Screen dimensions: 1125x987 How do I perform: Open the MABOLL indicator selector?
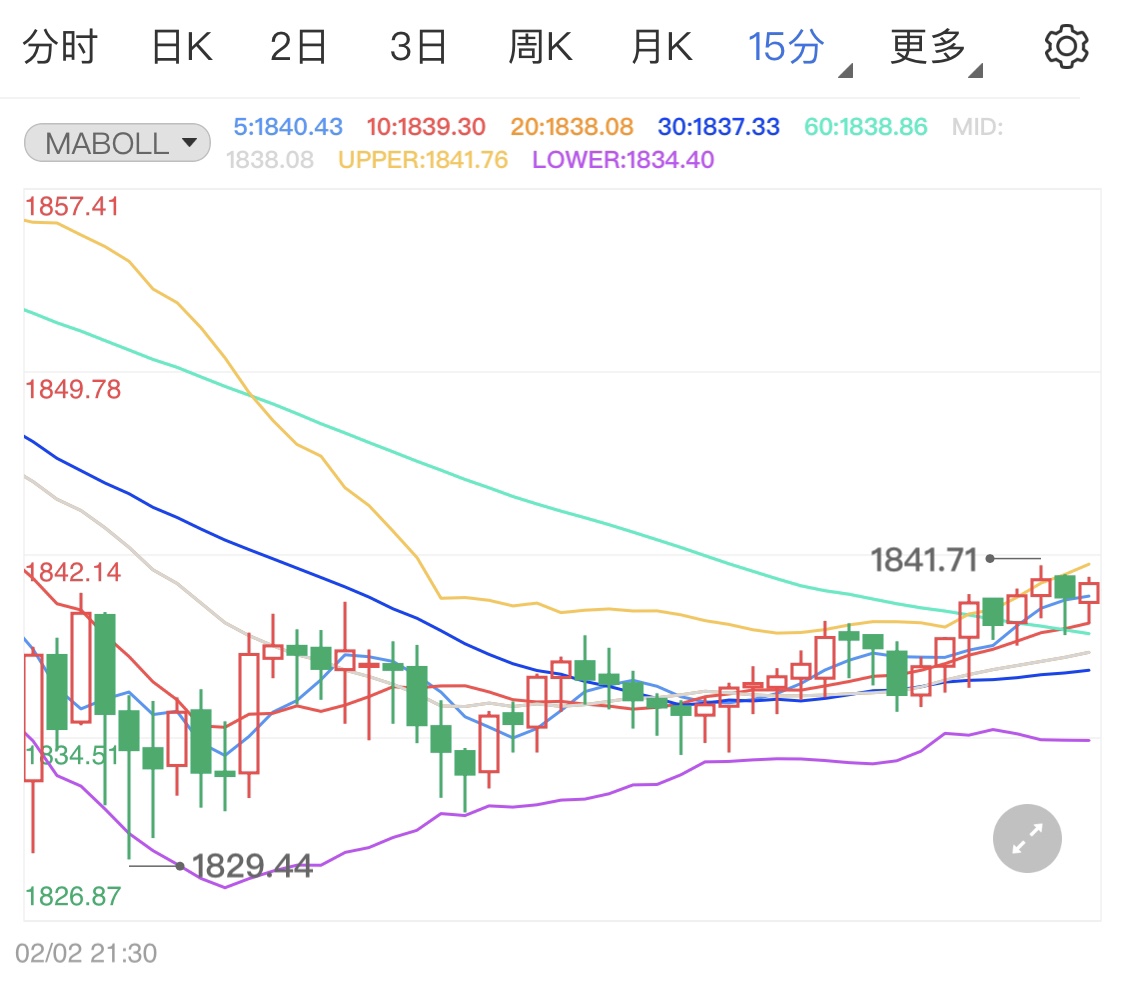click(x=117, y=143)
